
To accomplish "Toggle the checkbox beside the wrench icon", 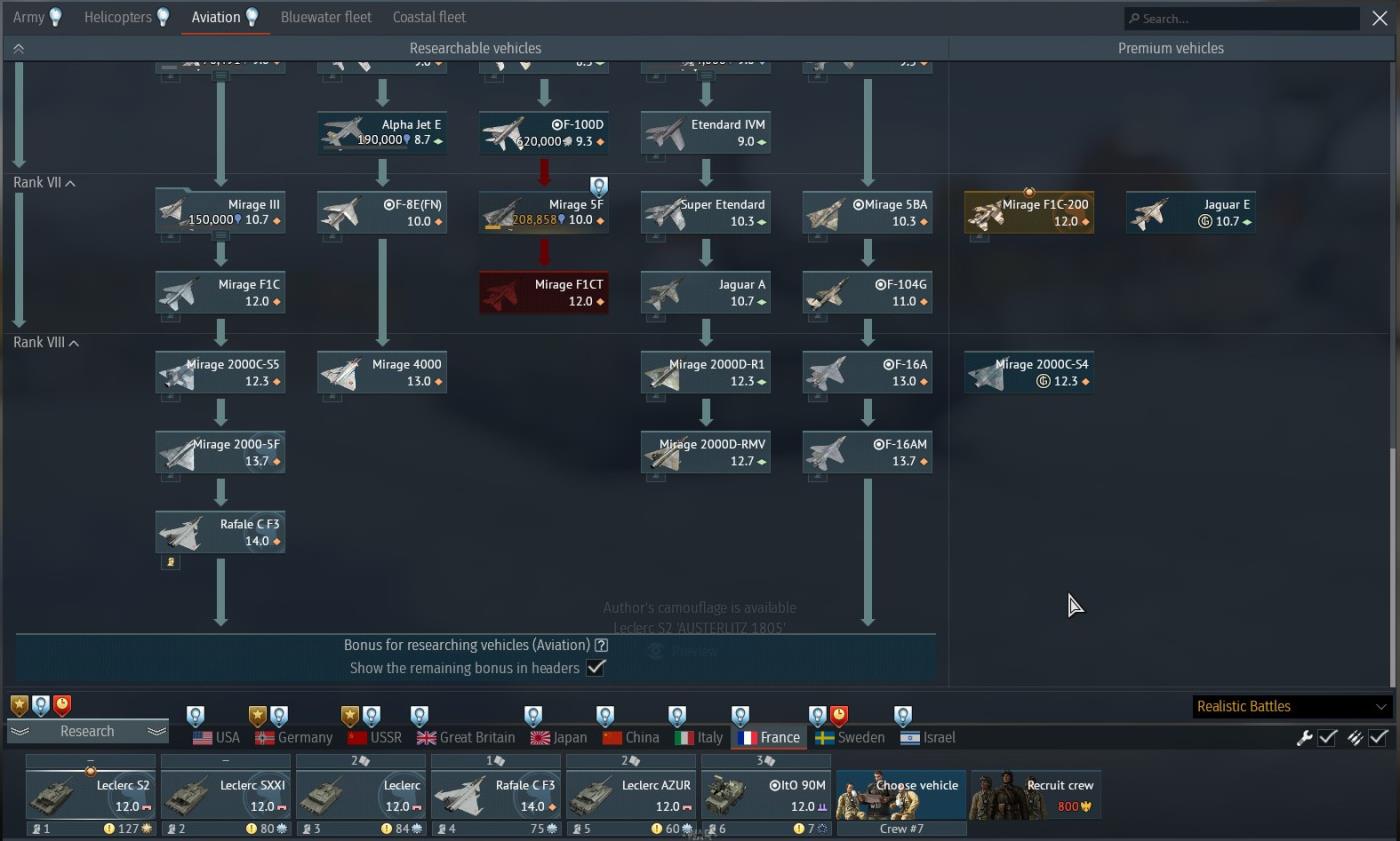I will coord(1328,737).
